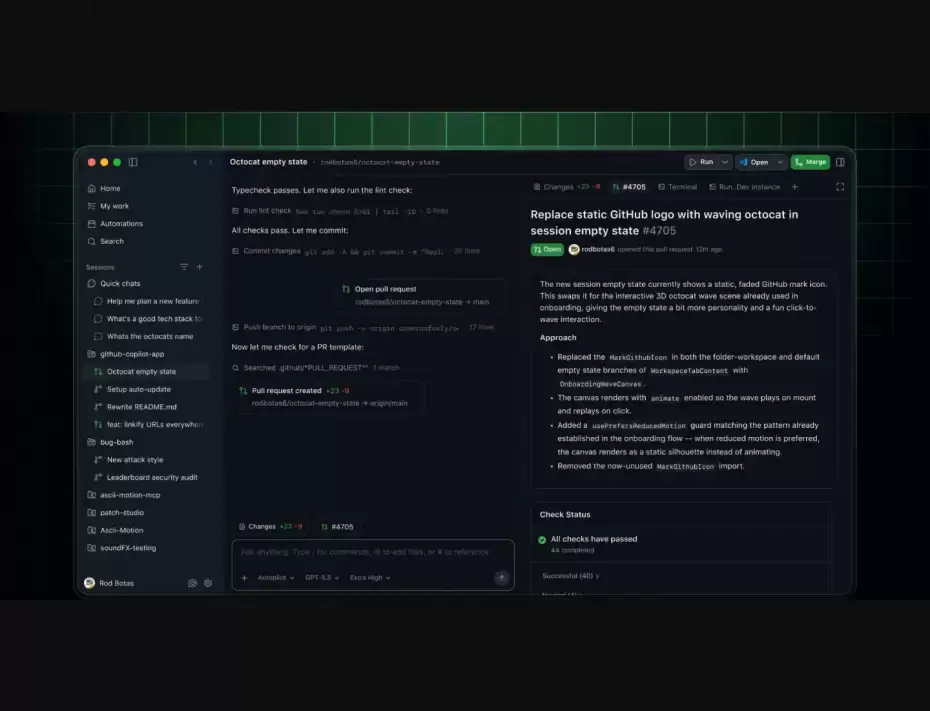
Task: Open My work in the sidebar
Action: pos(114,206)
